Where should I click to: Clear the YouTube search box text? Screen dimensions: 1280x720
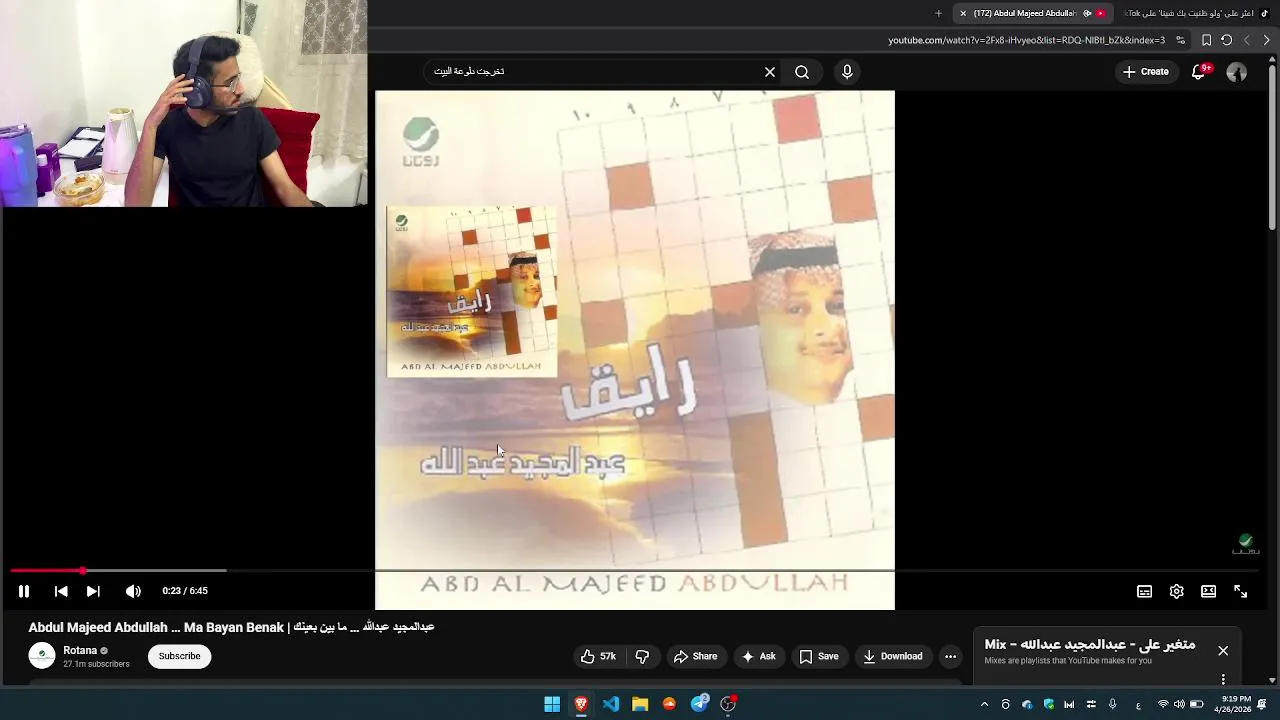(x=770, y=72)
